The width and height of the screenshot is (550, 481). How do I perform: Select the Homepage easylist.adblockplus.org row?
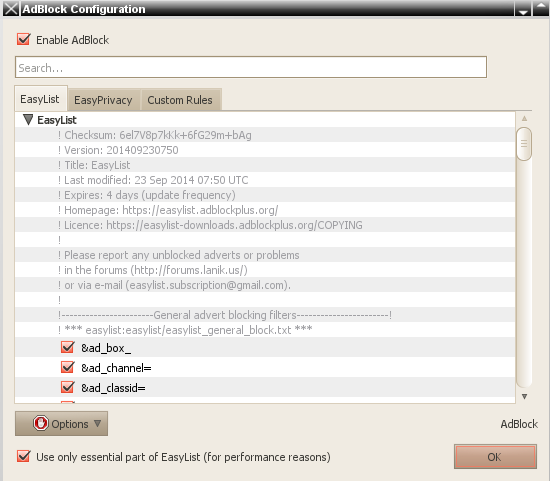(x=265, y=210)
